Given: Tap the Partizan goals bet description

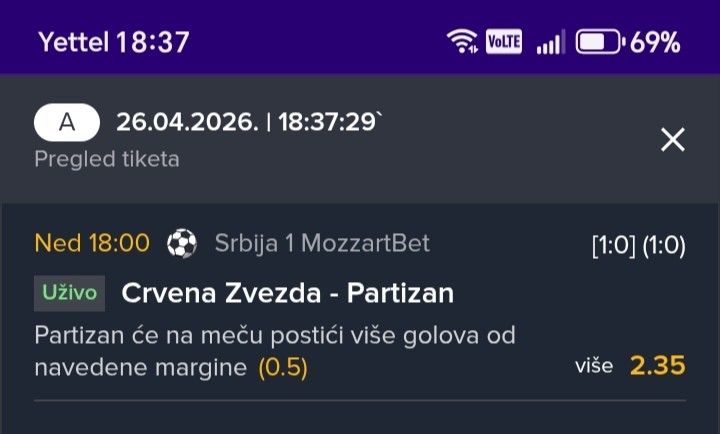Looking at the screenshot, I should tap(274, 336).
